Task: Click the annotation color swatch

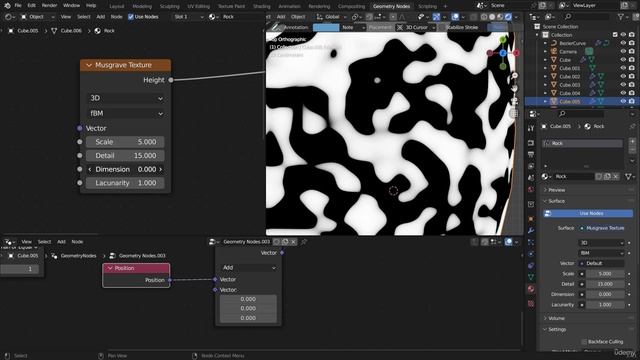Action: click(326, 27)
